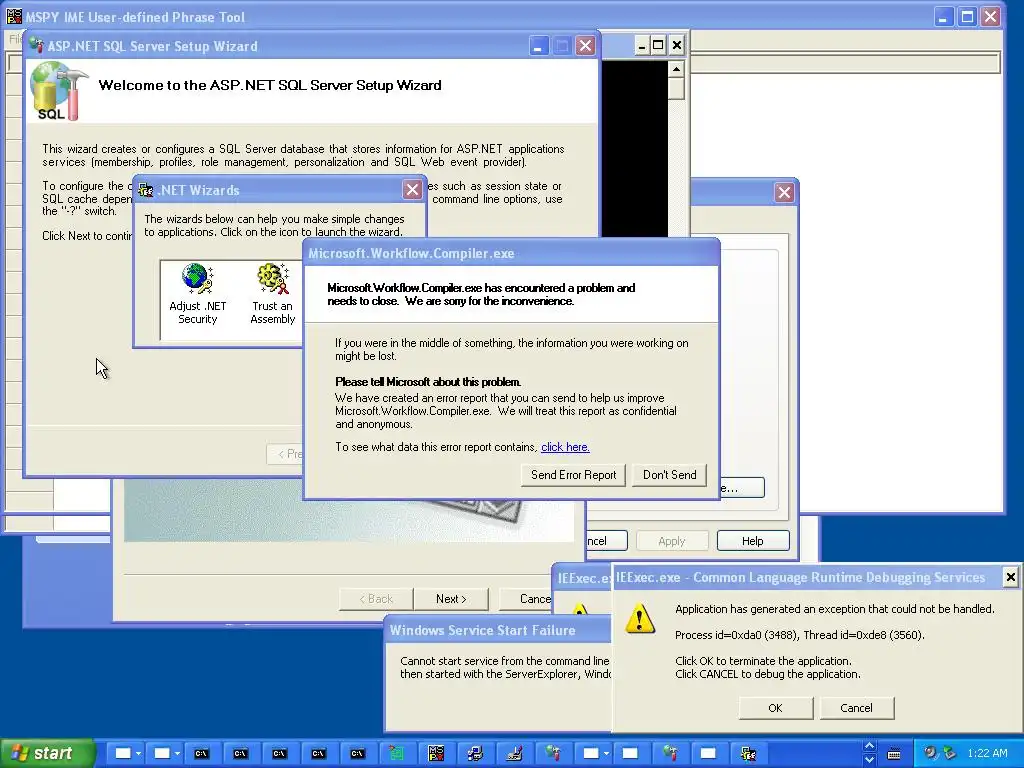Close the ASP.NET SQL Server Setup Wizard

585,46
